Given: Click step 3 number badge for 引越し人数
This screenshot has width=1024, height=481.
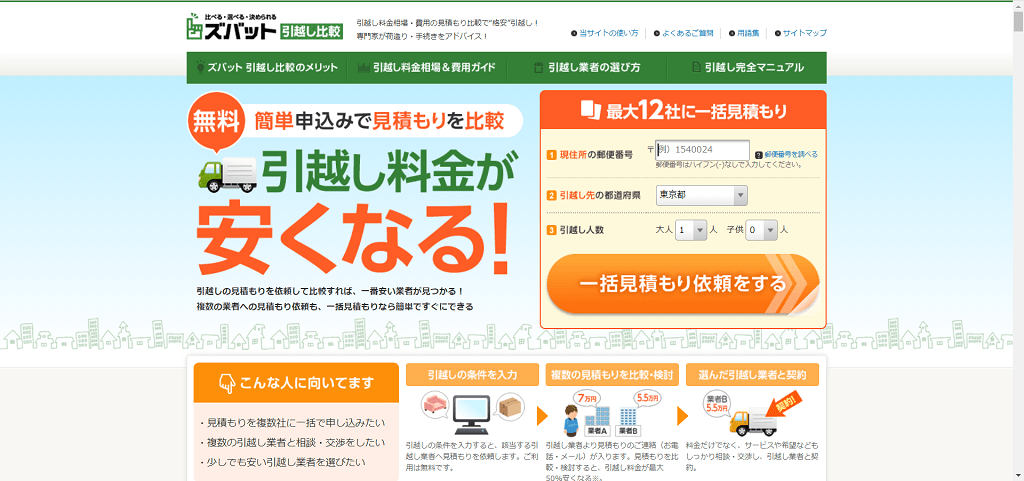Looking at the screenshot, I should click(551, 230).
